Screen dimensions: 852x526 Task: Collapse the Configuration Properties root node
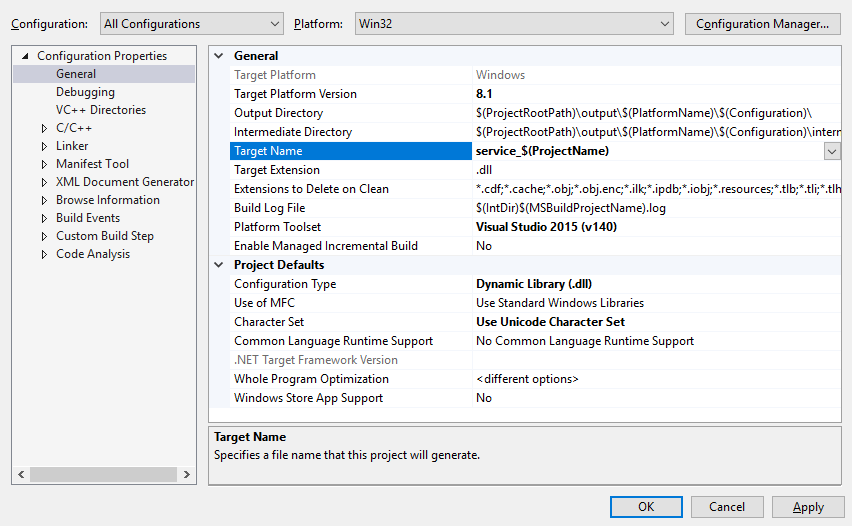click(x=25, y=56)
